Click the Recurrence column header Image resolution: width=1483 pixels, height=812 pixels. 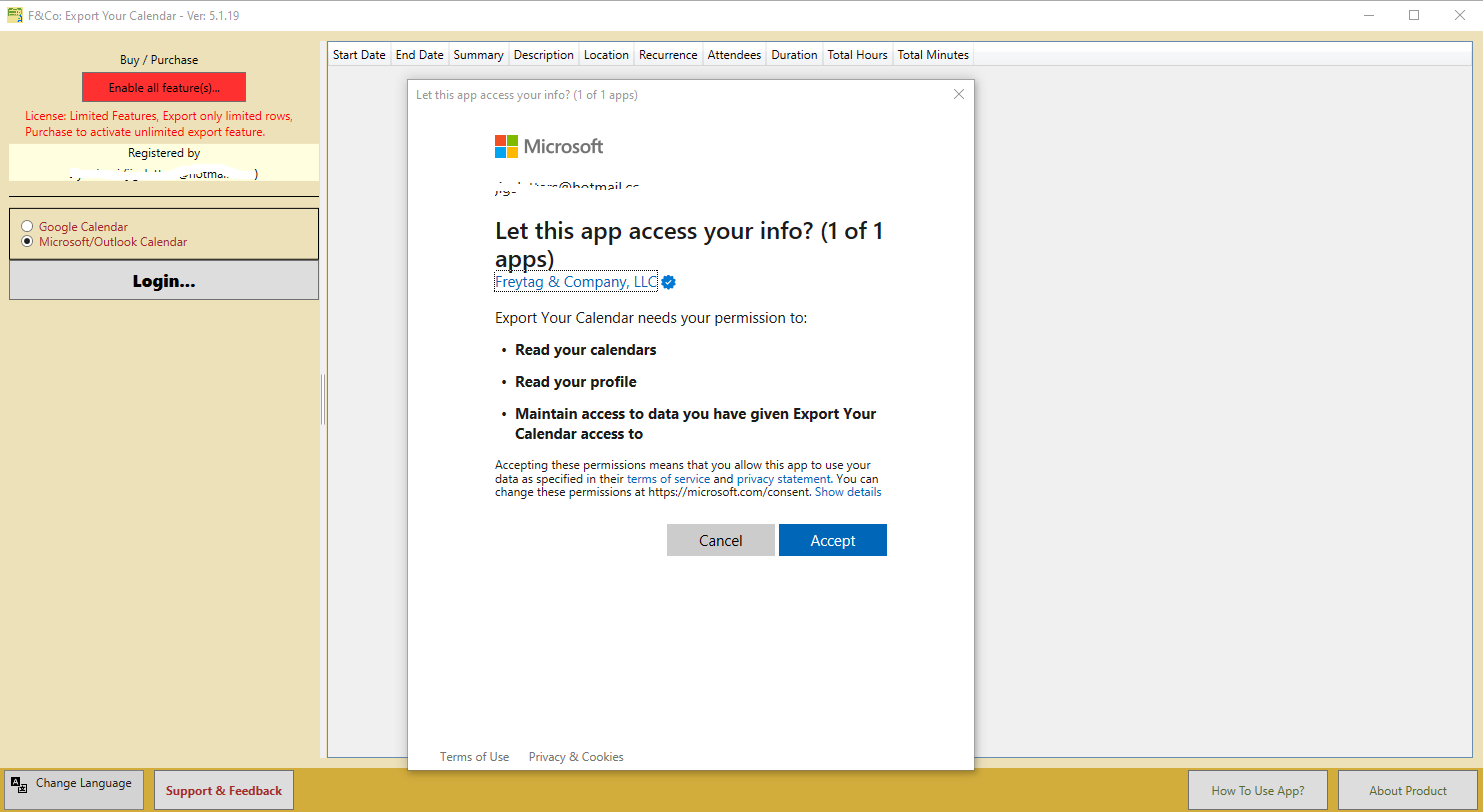click(x=668, y=55)
